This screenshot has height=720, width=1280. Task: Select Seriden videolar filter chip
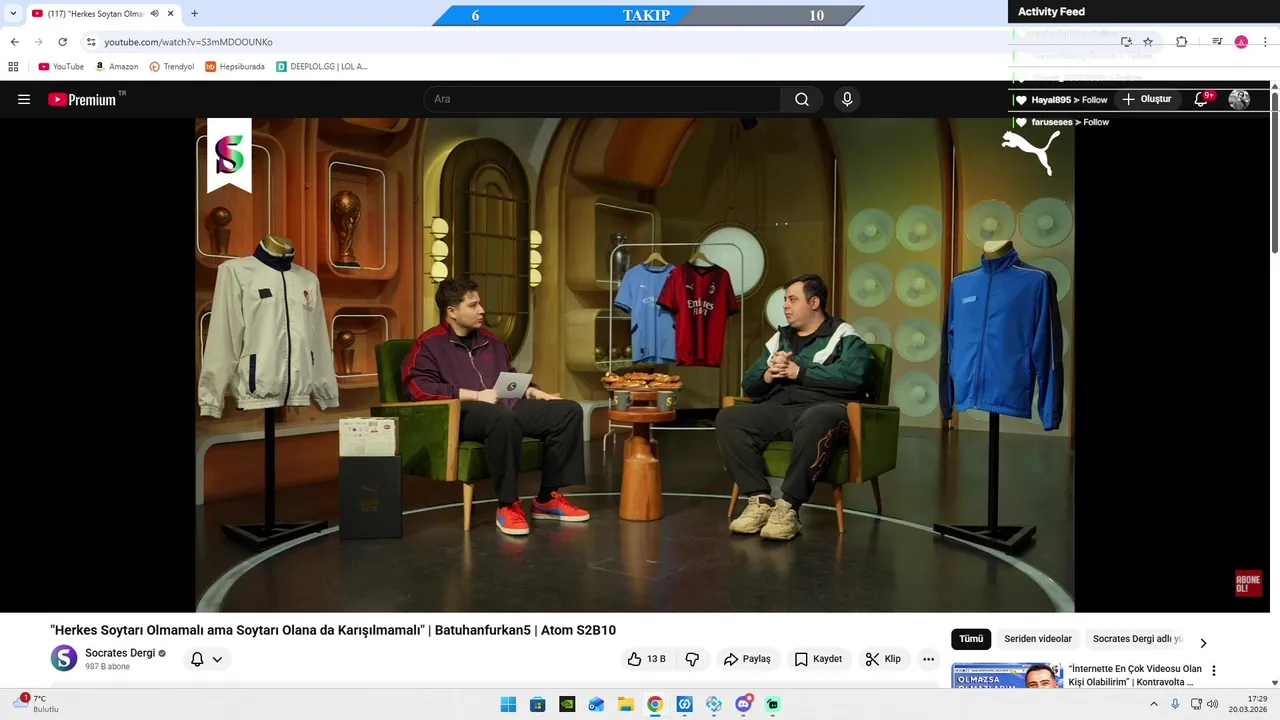[x=1038, y=639]
